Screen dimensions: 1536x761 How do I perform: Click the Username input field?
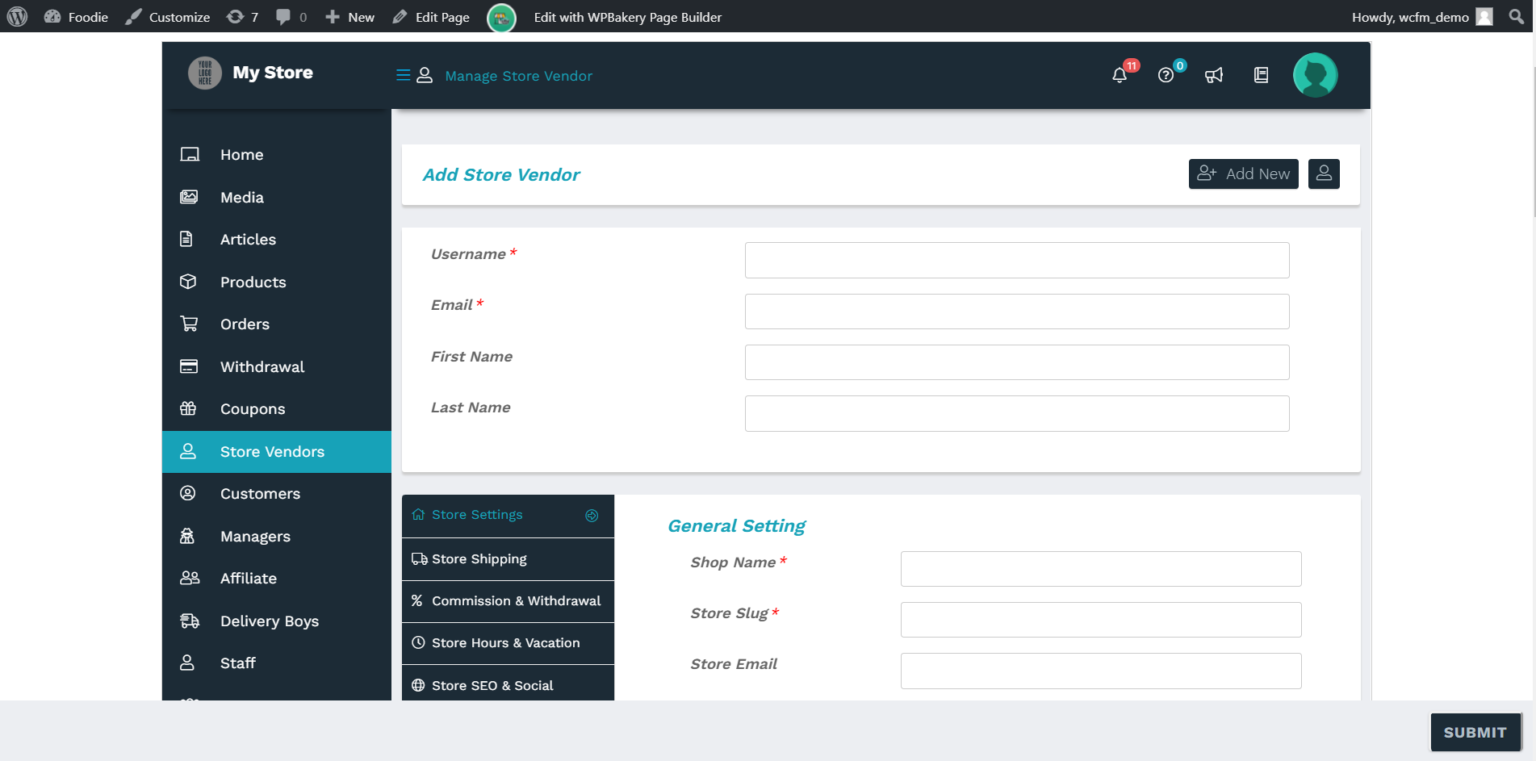[1017, 260]
